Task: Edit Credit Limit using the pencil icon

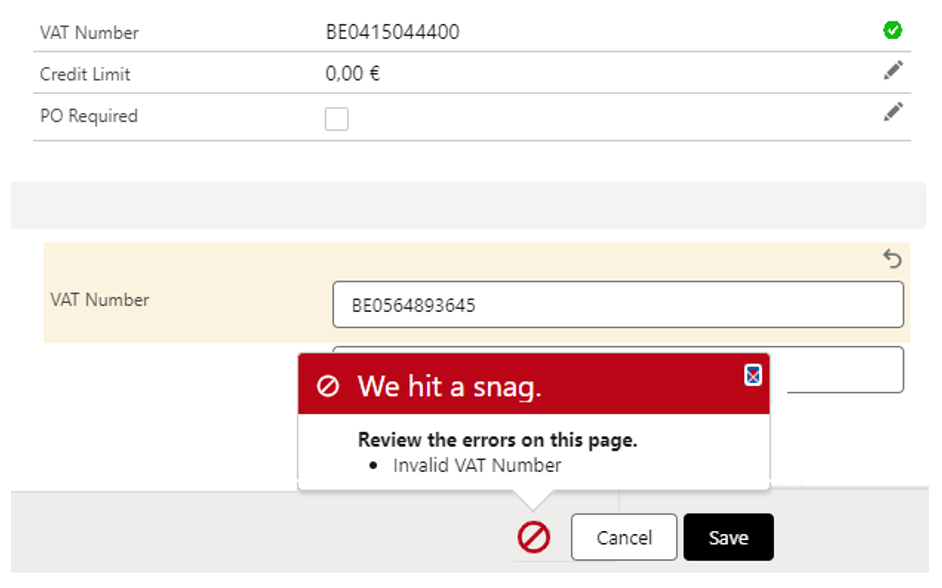Action: [x=893, y=70]
